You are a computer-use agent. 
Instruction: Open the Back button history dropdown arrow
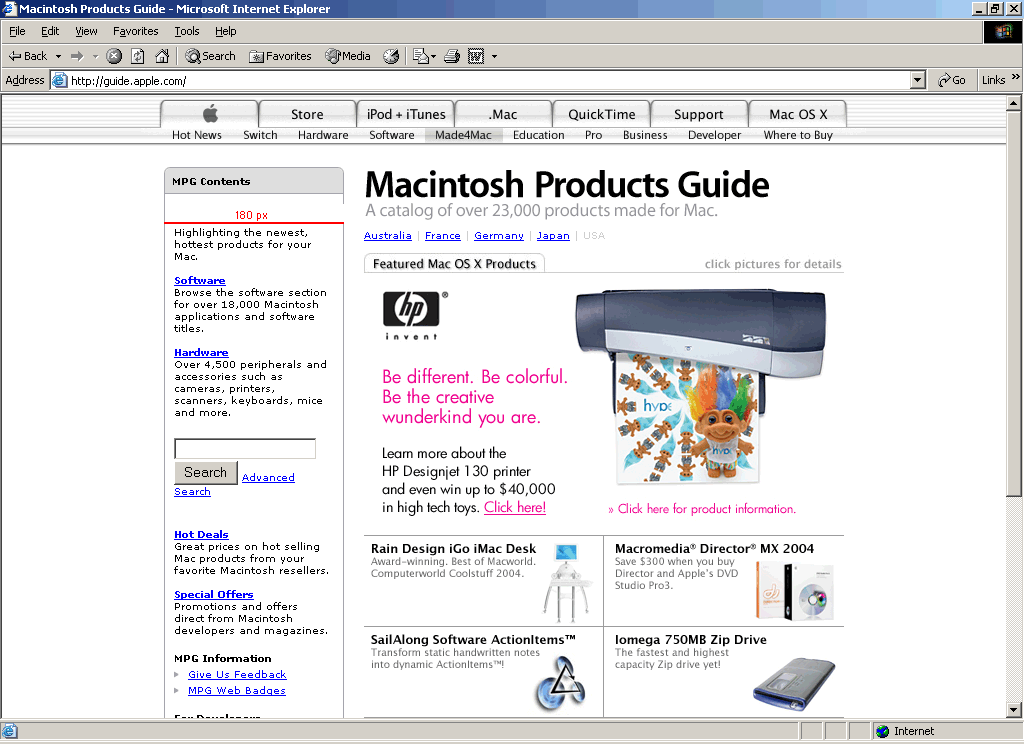click(58, 56)
